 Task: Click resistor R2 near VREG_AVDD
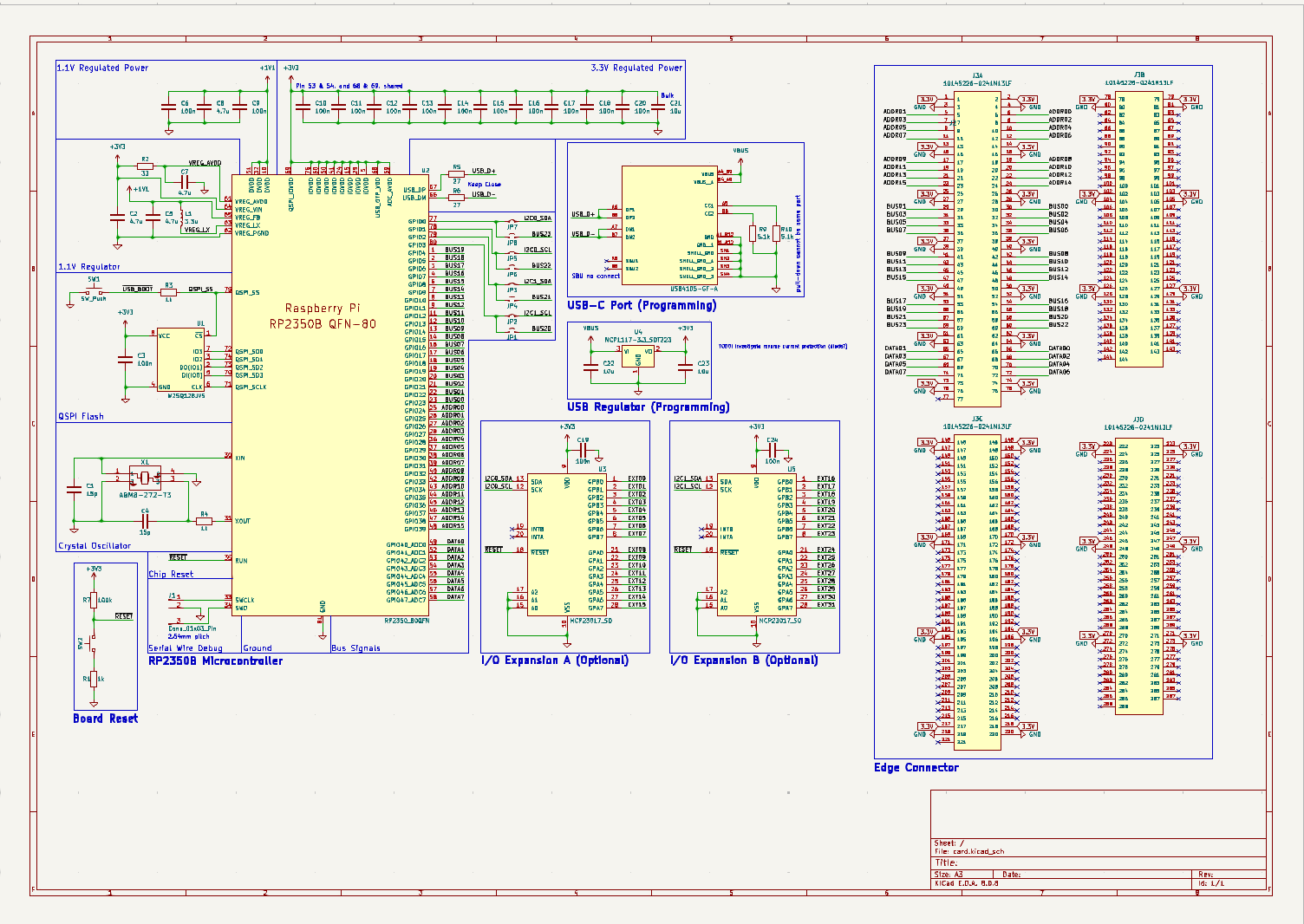146,167
